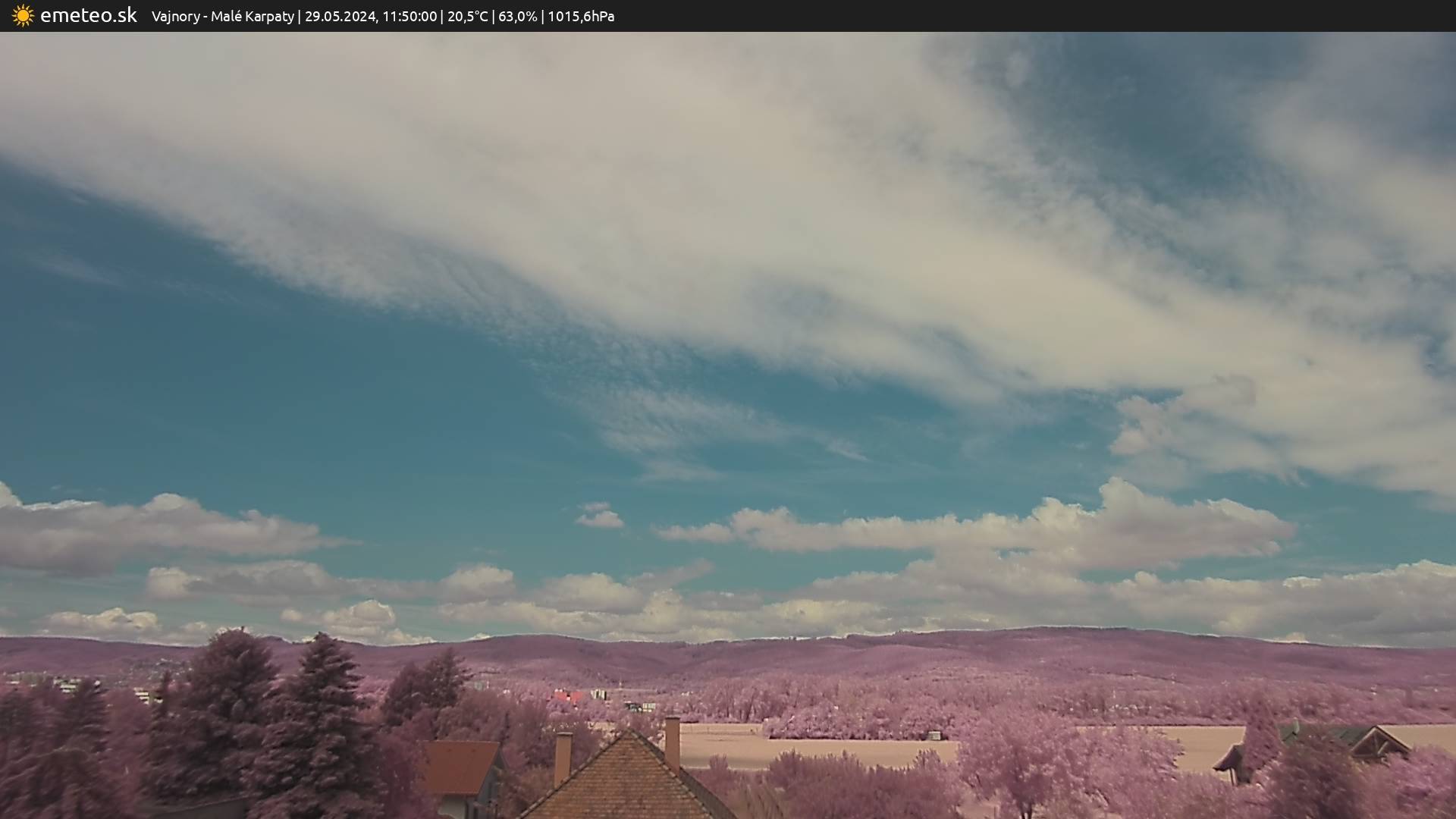Click the Vajnory - Malé Karpaty location label
Screen dimensions: 1456x819
pyautogui.click(x=222, y=17)
